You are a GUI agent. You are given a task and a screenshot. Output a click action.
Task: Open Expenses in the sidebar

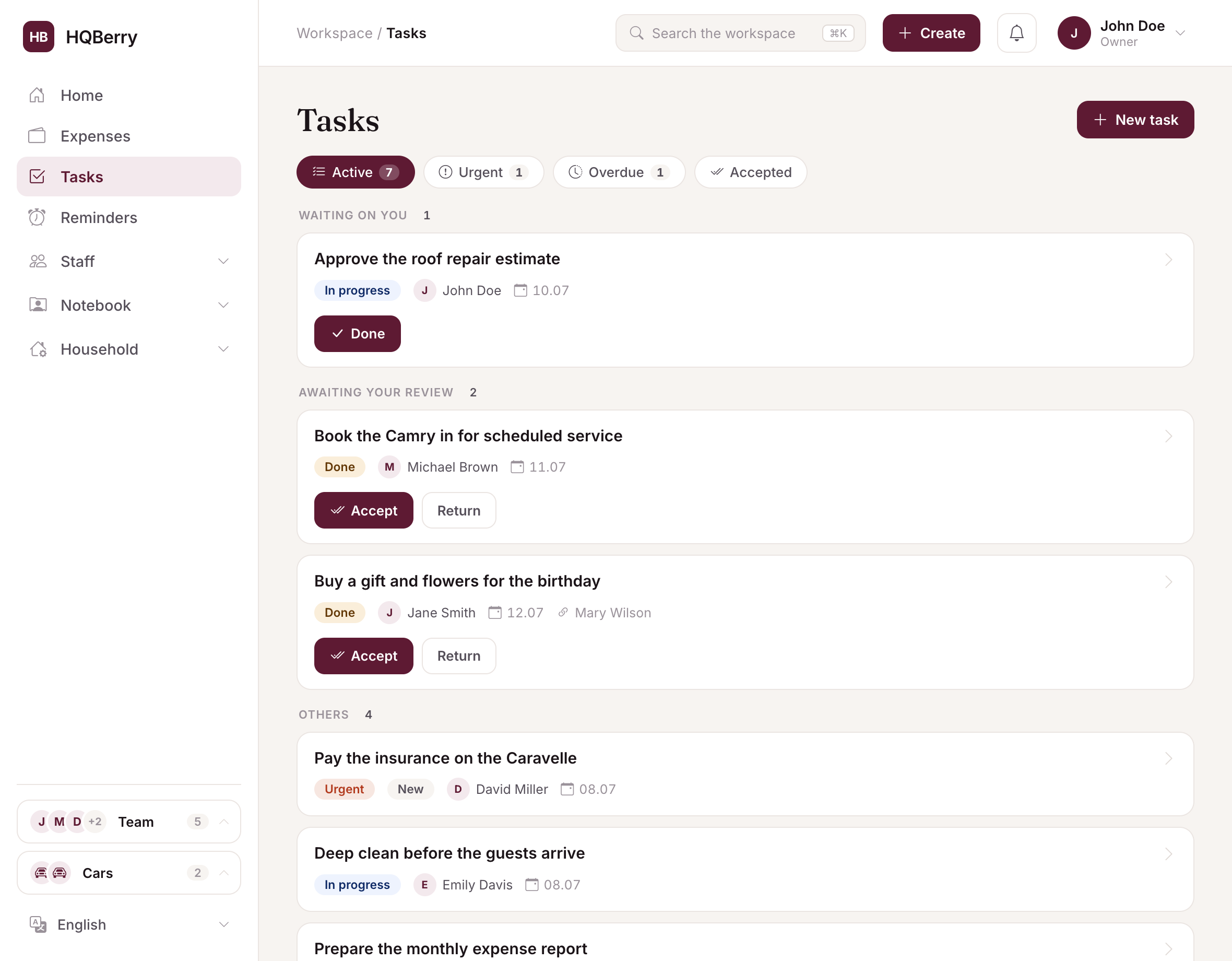[128, 136]
